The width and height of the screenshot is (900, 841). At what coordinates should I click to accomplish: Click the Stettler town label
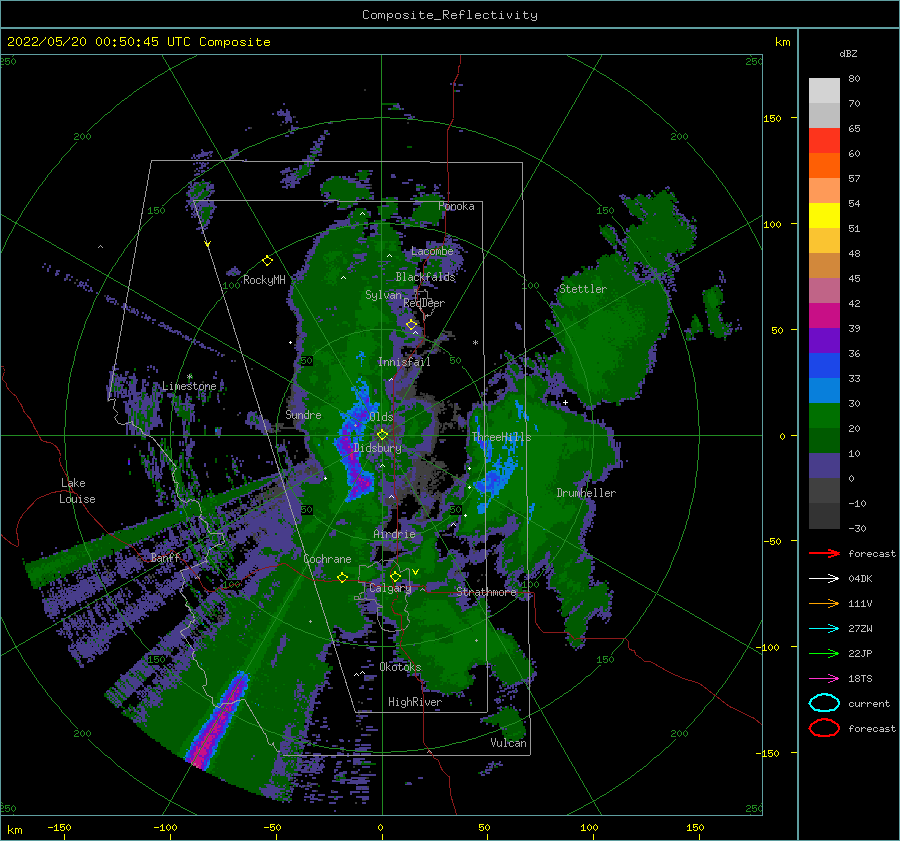pyautogui.click(x=583, y=289)
